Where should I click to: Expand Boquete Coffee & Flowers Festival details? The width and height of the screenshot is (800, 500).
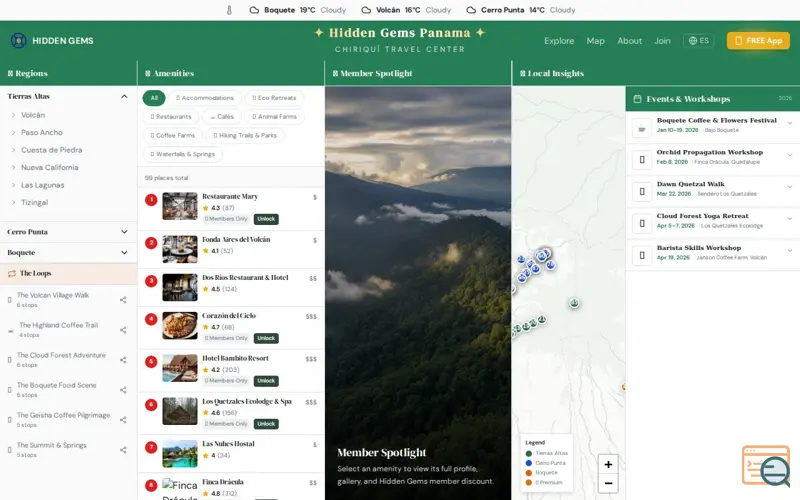tap(789, 123)
